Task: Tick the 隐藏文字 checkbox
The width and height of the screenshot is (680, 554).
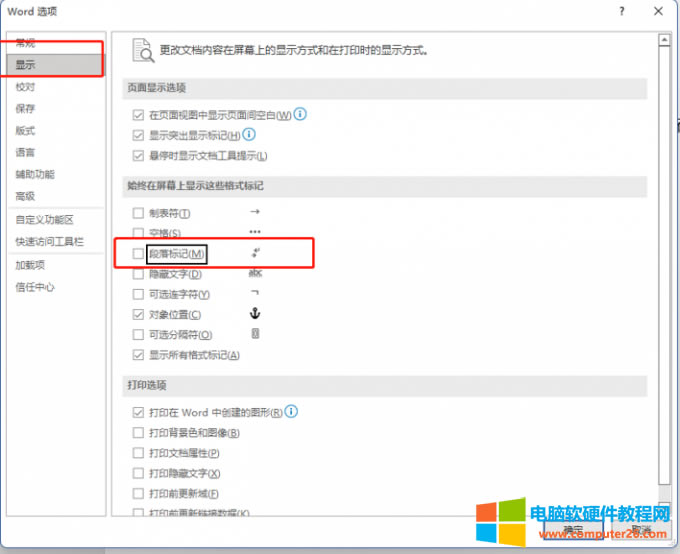Action: [138, 274]
